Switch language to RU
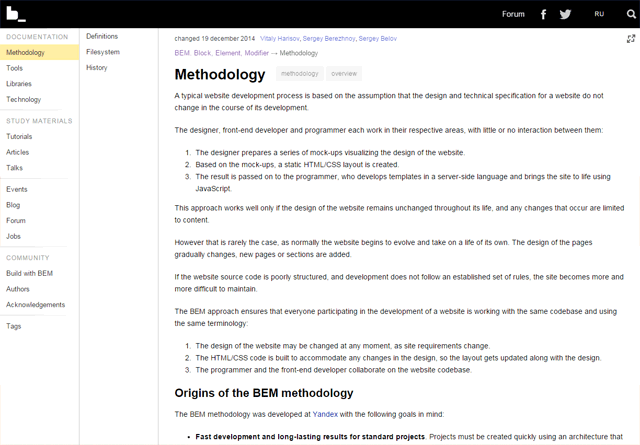 (599, 14)
